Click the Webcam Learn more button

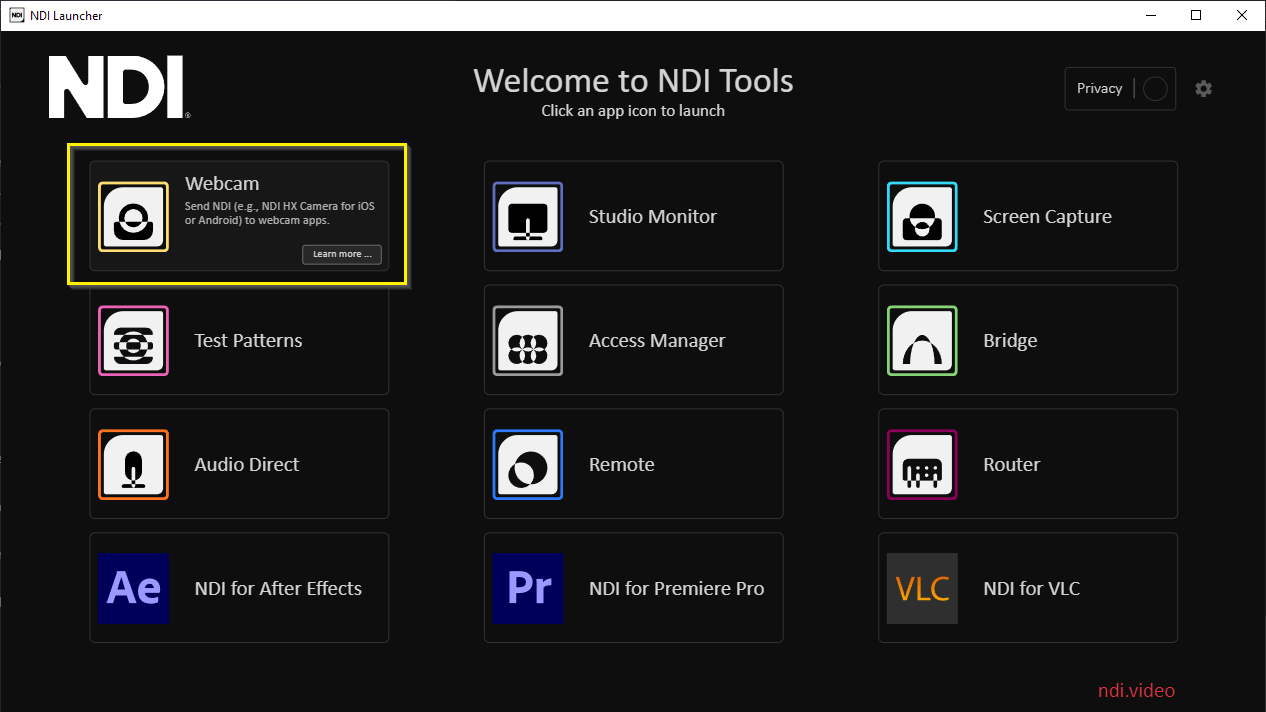(342, 254)
